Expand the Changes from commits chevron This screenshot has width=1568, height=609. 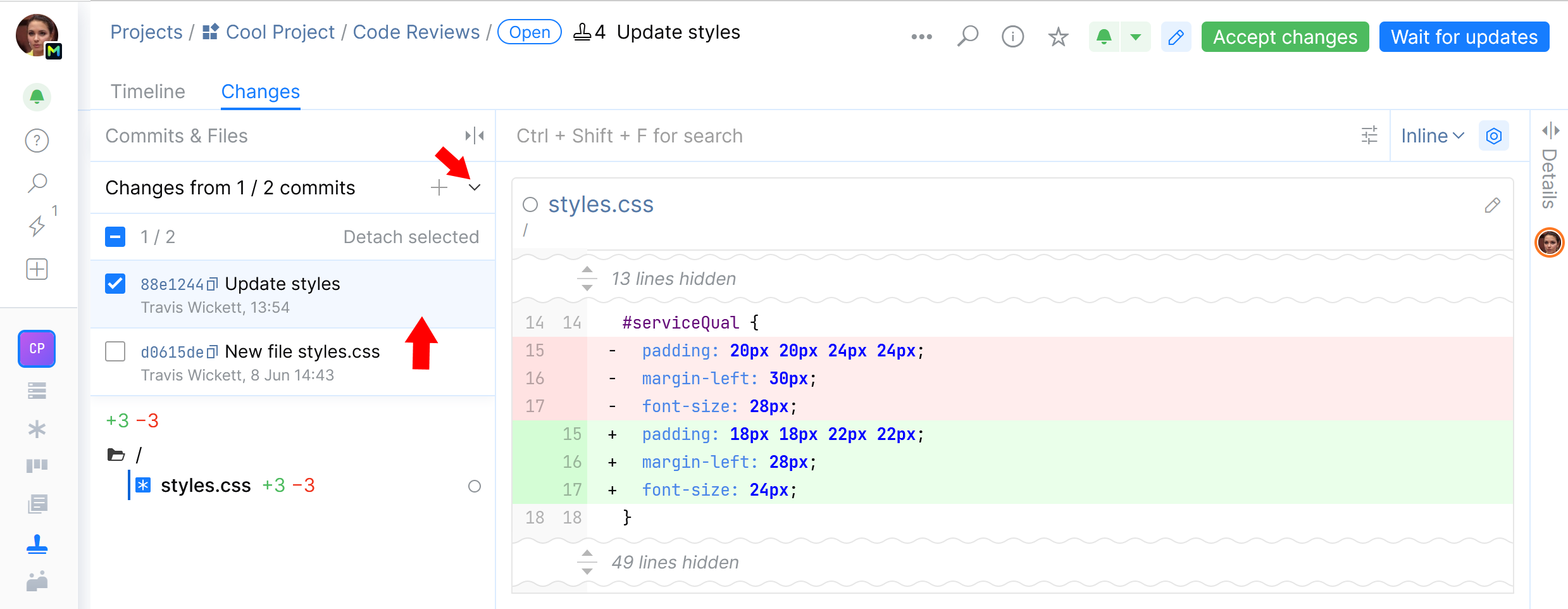tap(475, 187)
